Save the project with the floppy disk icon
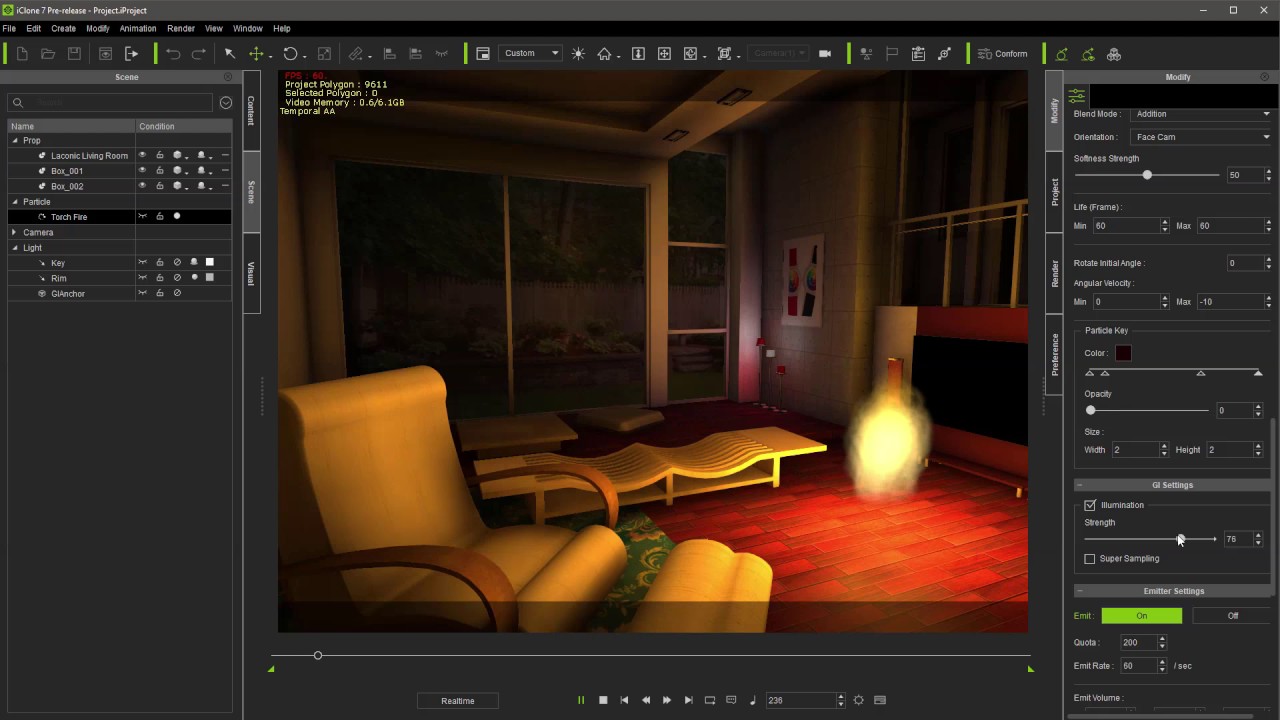 click(x=73, y=54)
